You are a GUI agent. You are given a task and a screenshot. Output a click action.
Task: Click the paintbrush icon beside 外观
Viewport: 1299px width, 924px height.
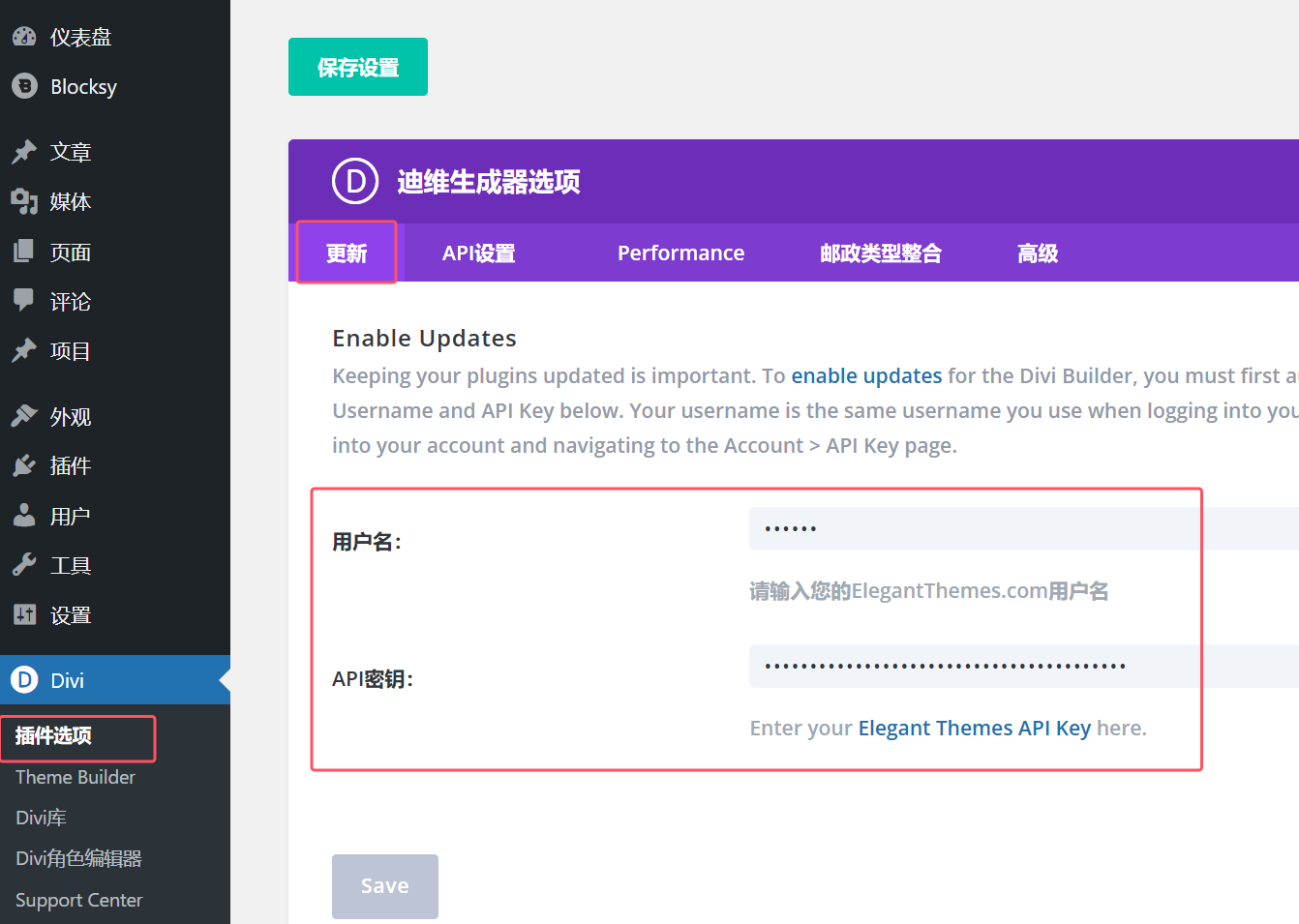24,416
